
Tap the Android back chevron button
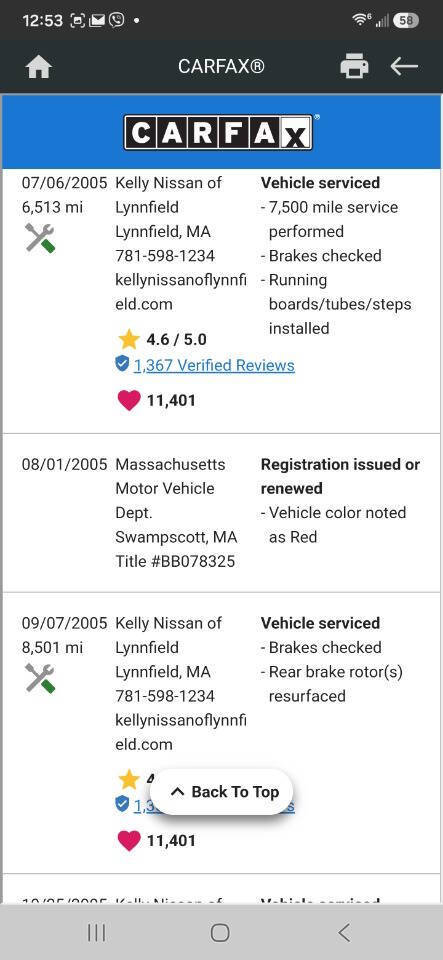pos(344,932)
